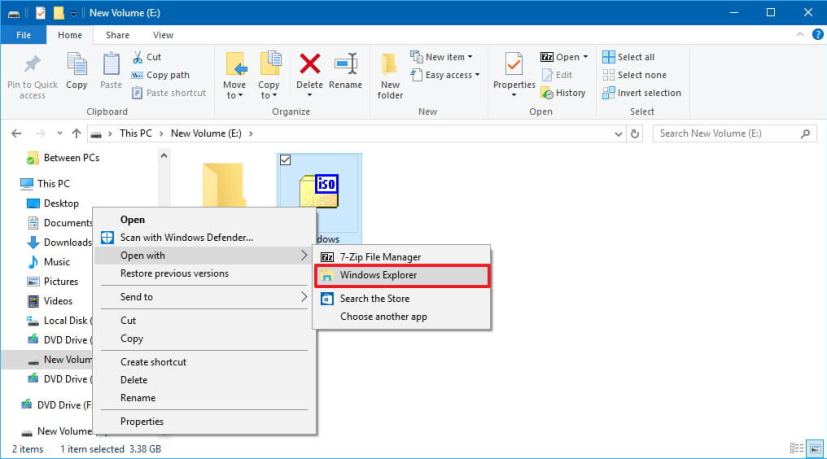Click the red Delete icon in ribbon
Screen dimensions: 827x459
coord(310,66)
